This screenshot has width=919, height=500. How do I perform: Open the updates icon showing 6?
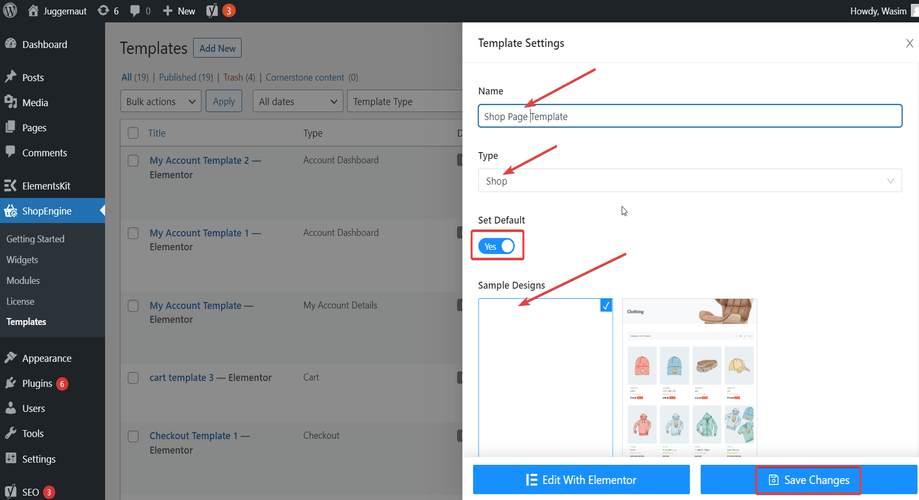click(103, 11)
